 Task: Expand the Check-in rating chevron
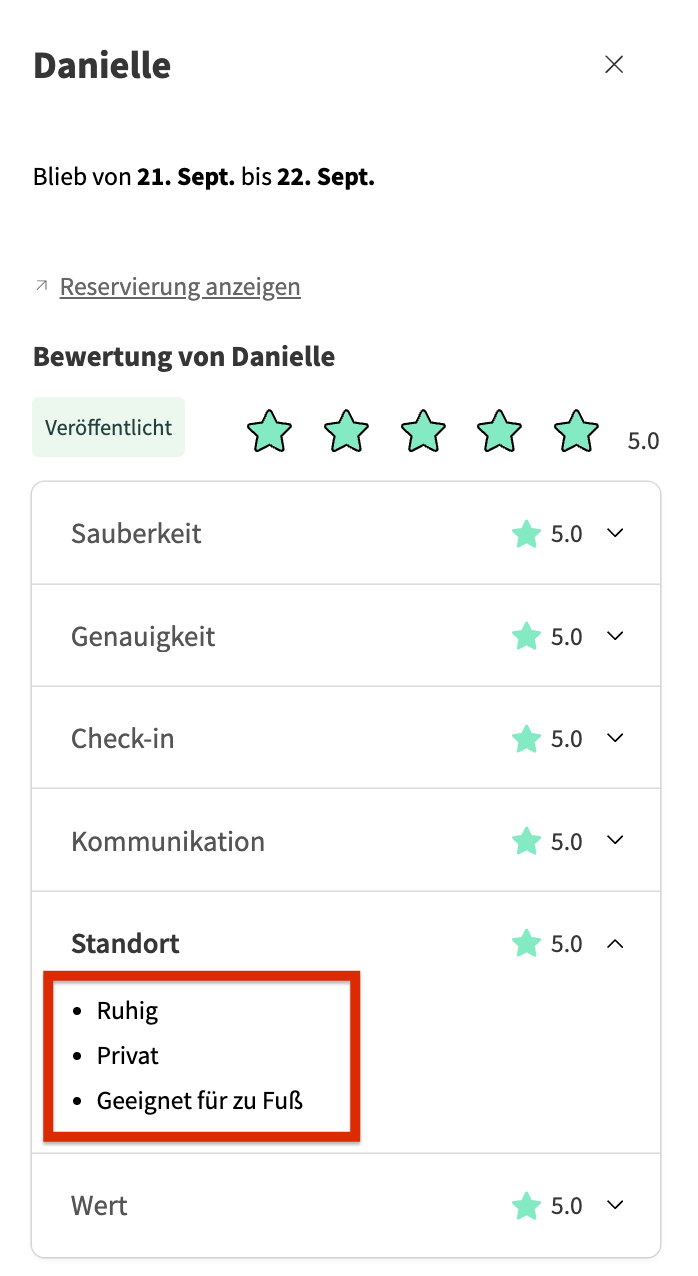coord(616,738)
